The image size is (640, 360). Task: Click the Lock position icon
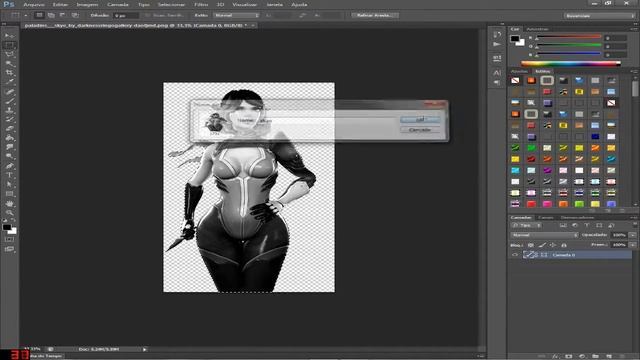click(553, 245)
